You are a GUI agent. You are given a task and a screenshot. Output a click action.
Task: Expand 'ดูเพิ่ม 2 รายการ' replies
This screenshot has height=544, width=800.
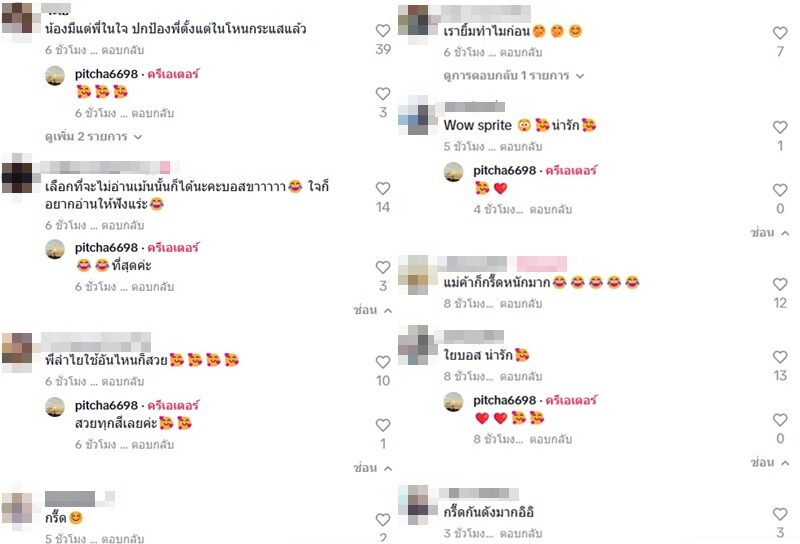click(x=93, y=136)
